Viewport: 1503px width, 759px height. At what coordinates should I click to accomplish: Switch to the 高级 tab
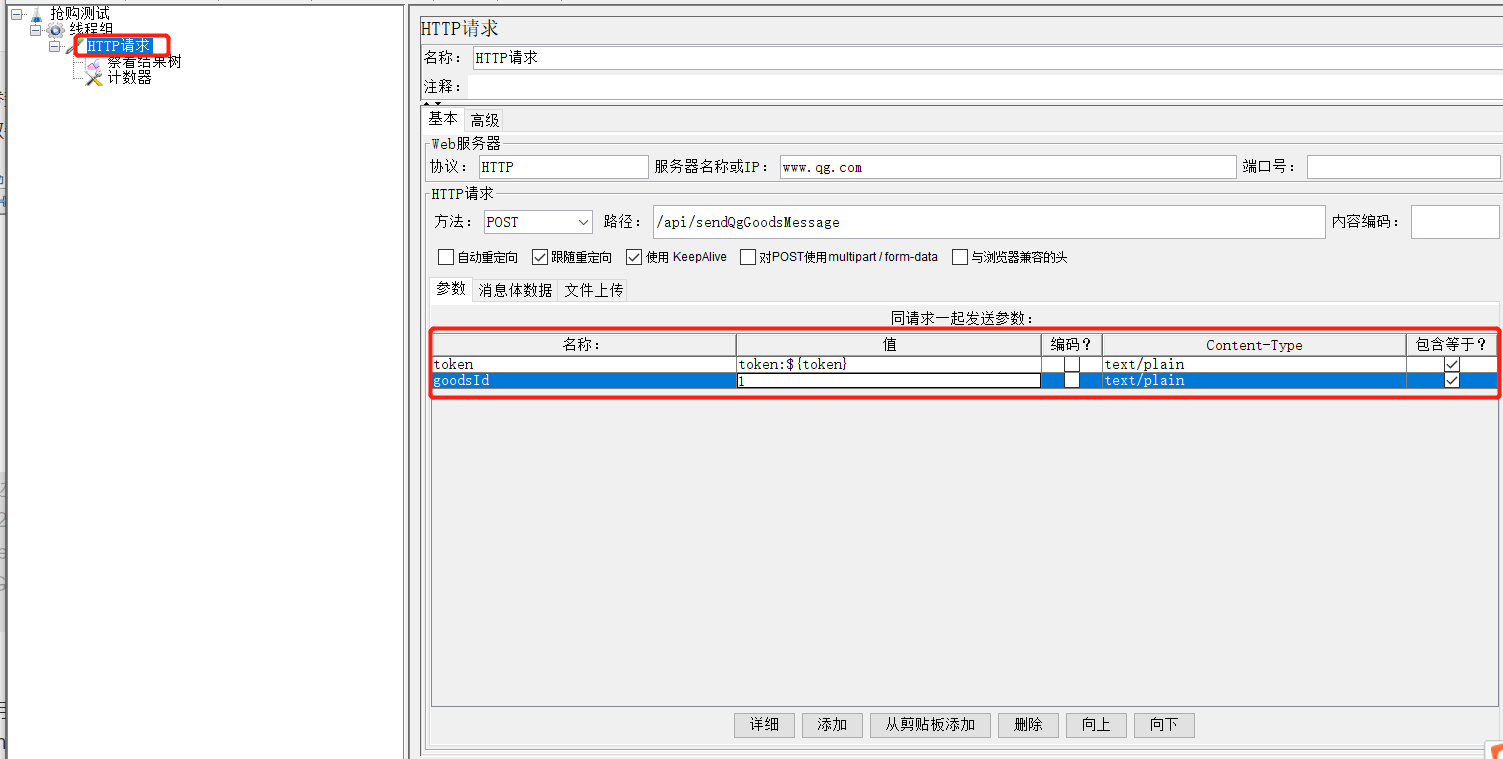485,119
